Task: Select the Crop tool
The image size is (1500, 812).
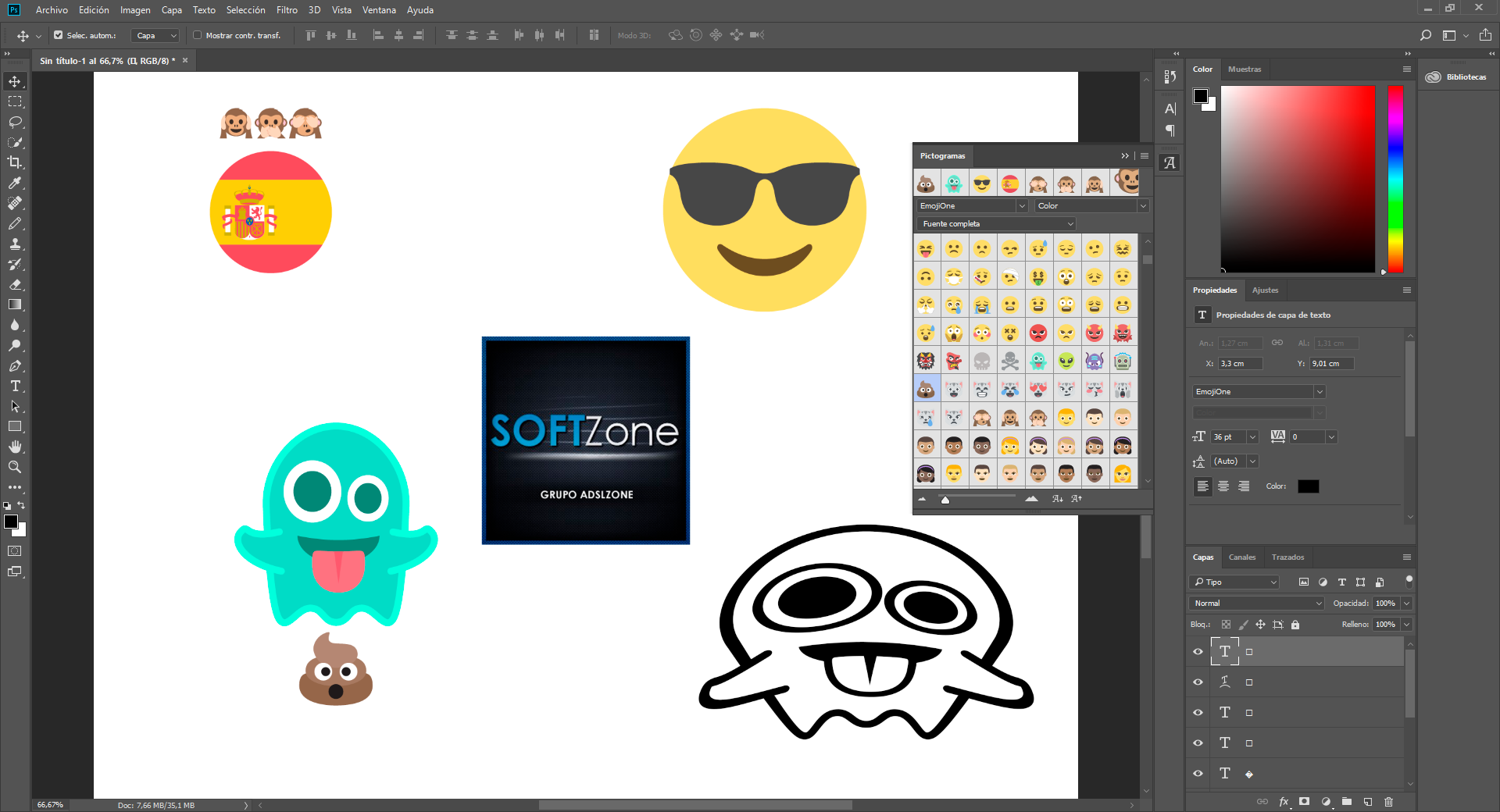Action: click(15, 162)
